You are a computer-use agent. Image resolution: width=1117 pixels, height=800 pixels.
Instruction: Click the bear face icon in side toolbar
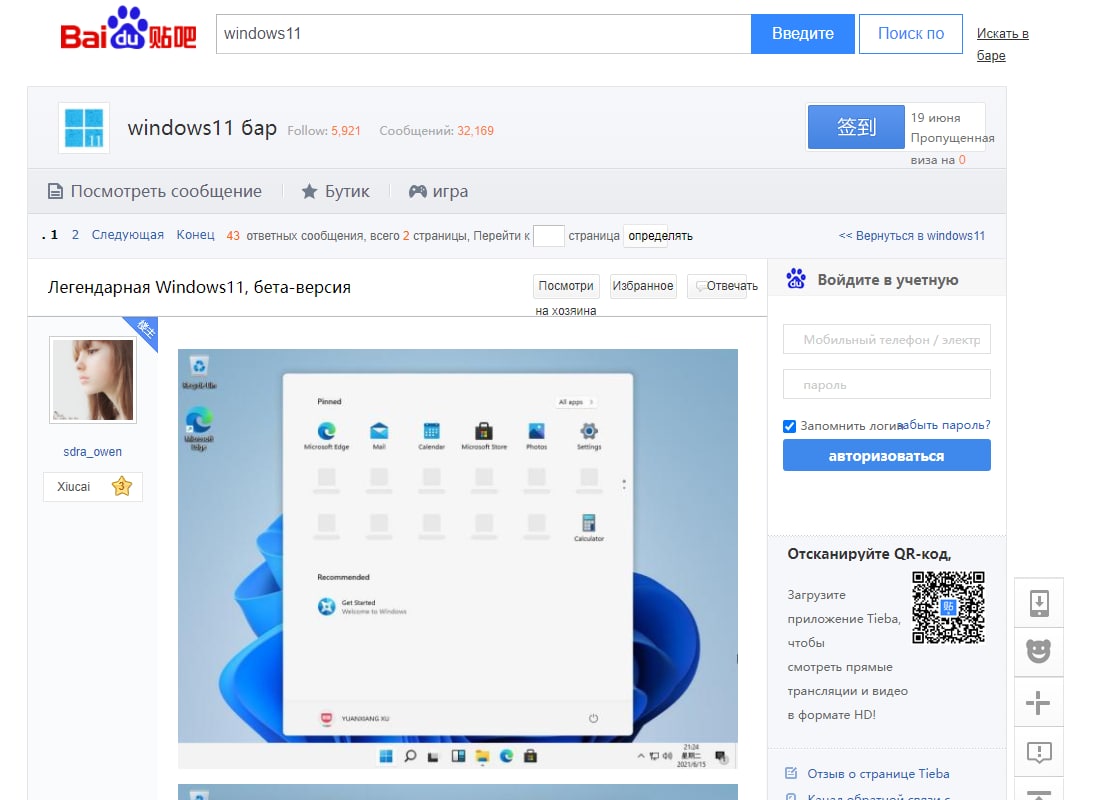click(x=1039, y=651)
